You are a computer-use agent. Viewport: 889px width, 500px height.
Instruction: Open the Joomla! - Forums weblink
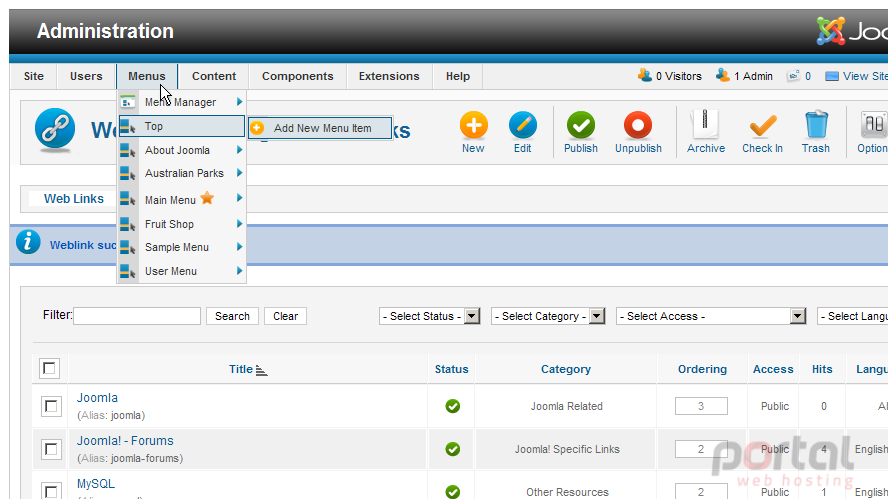(125, 440)
